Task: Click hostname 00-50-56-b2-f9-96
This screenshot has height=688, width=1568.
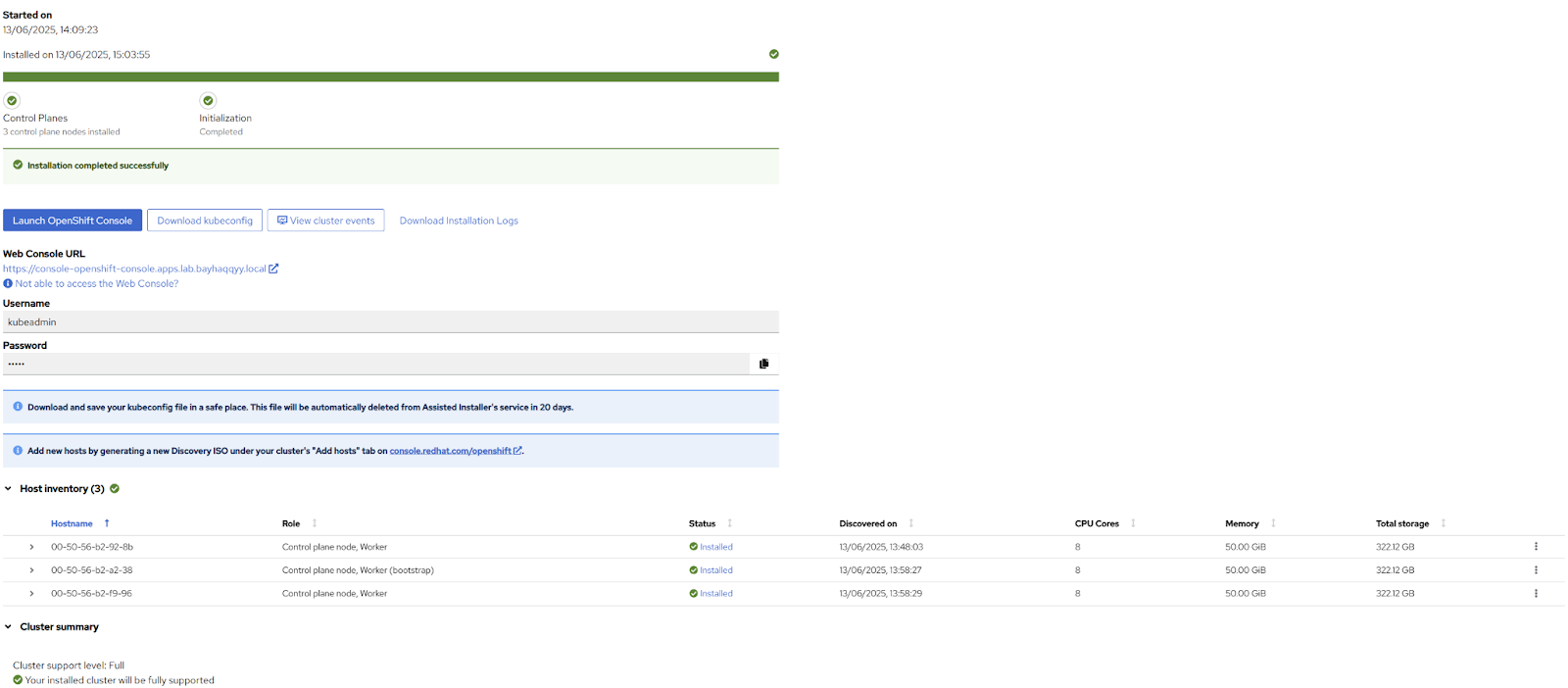Action: click(x=92, y=594)
